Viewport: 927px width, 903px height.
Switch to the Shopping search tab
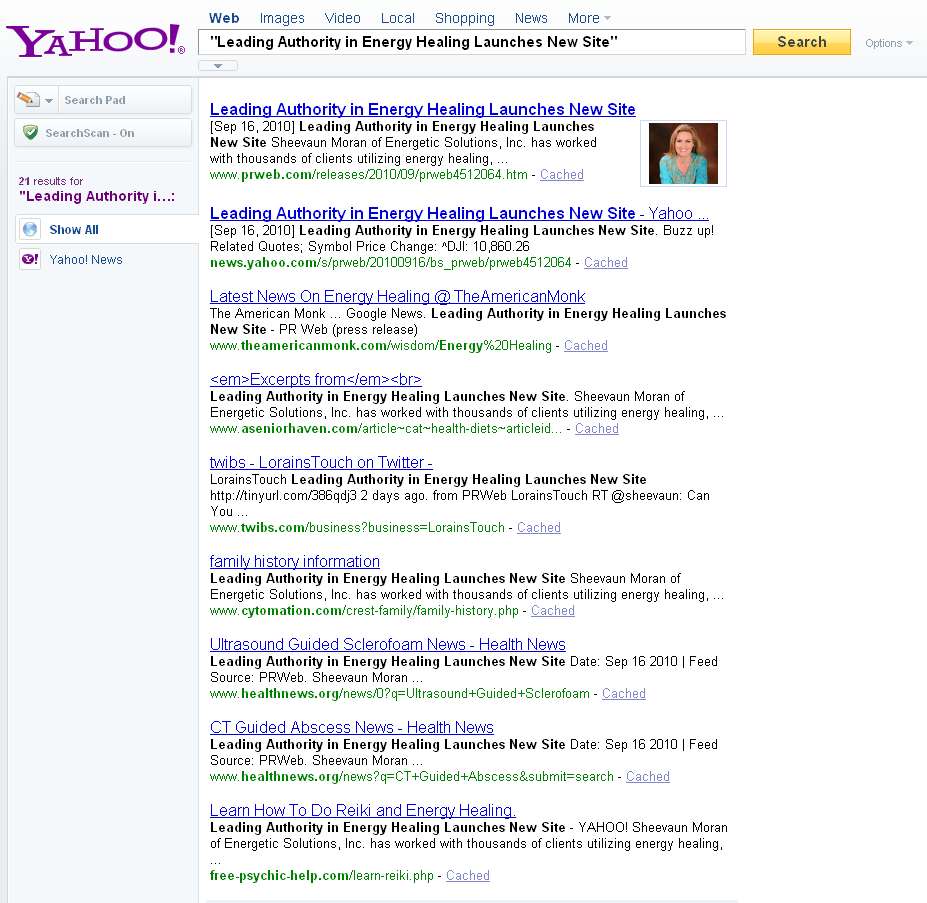coord(465,18)
